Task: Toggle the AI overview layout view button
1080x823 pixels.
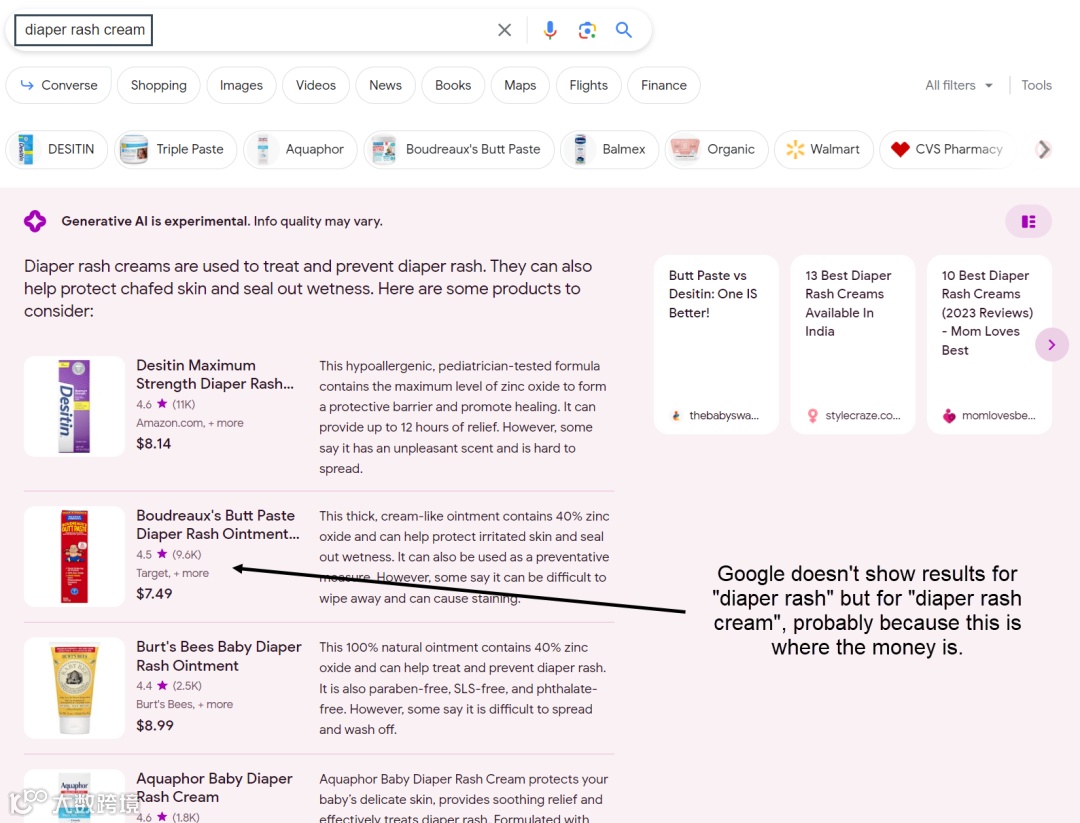Action: (1028, 221)
